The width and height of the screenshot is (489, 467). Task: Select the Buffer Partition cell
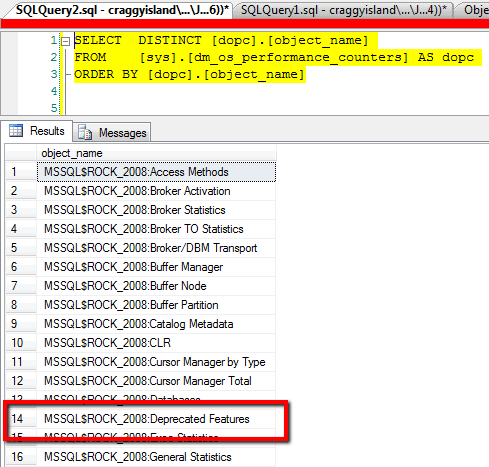click(156, 305)
